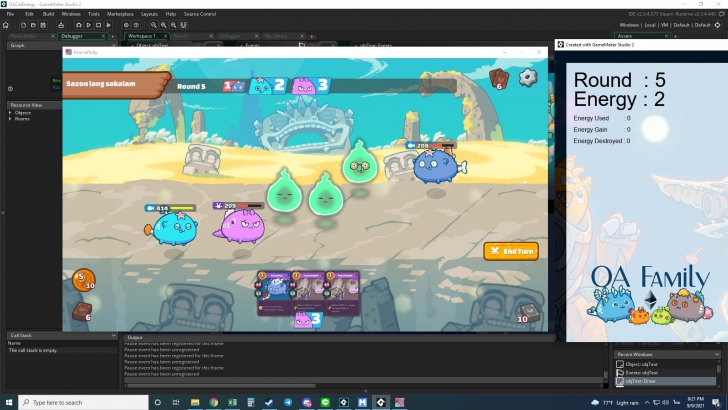Clean the build with the broom icon
Viewport: 728px width, 410px height.
pyautogui.click(x=109, y=25)
